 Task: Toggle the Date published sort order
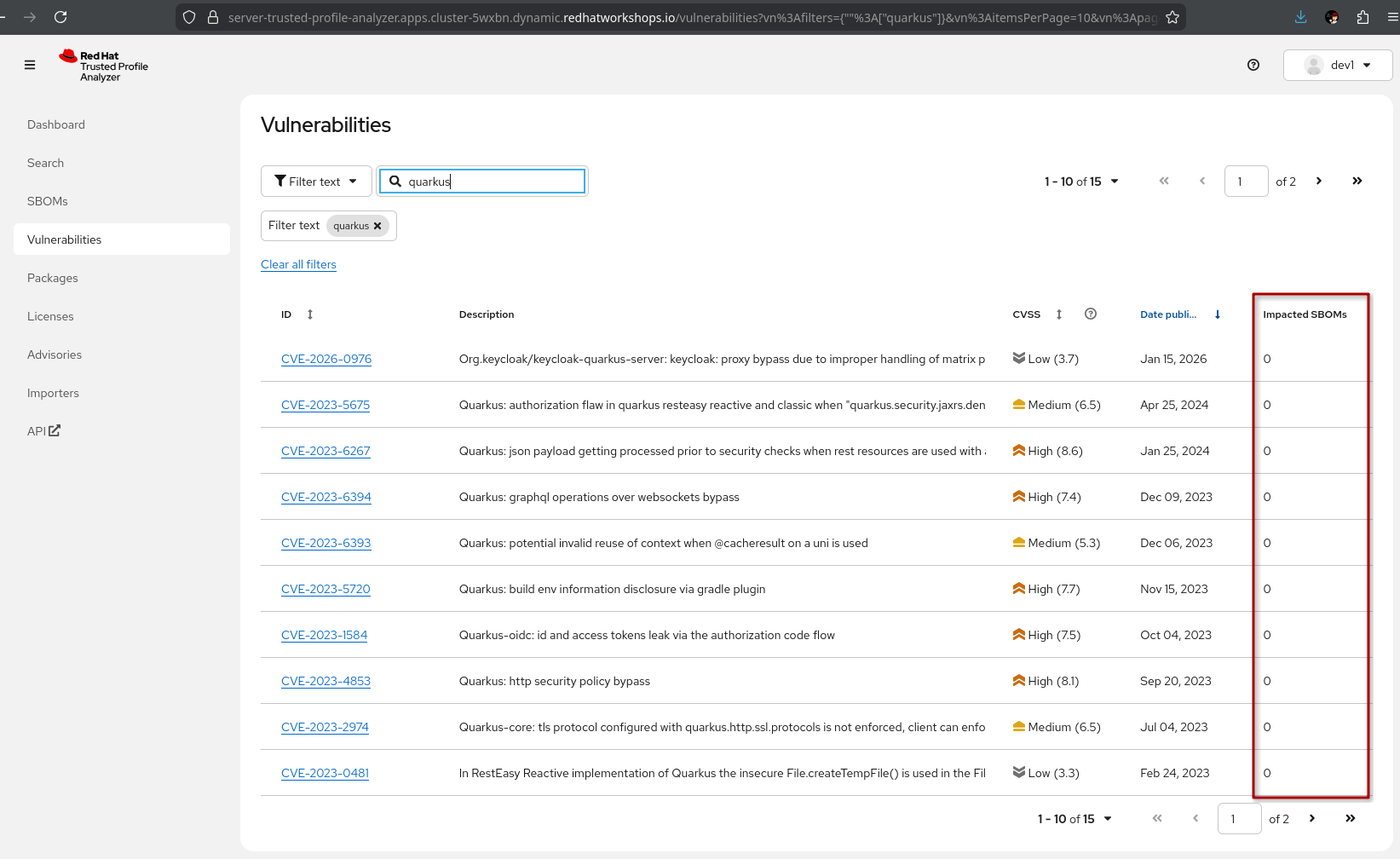1217,314
